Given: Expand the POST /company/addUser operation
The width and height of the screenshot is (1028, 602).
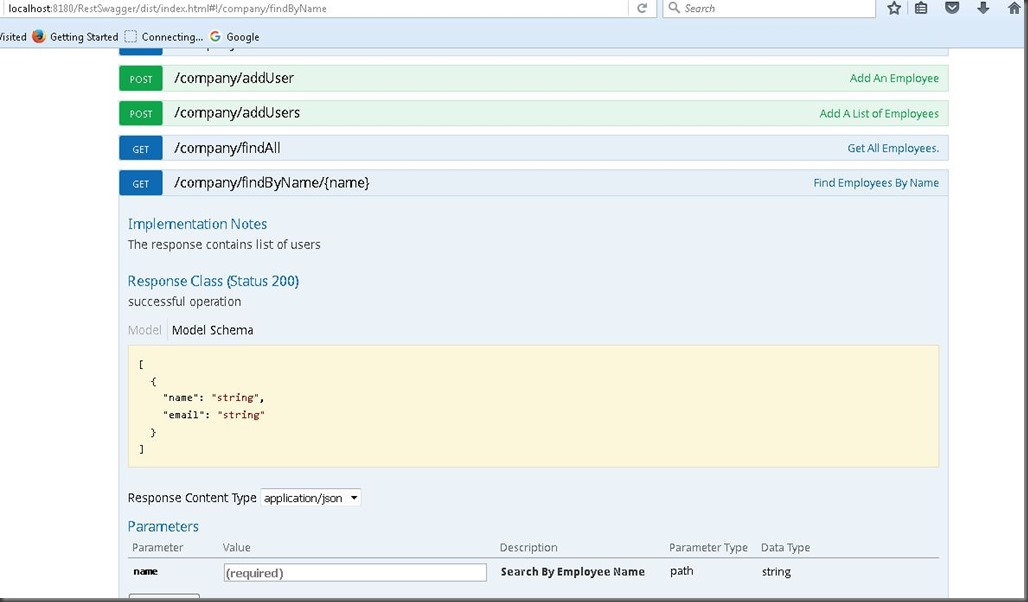Looking at the screenshot, I should point(234,78).
